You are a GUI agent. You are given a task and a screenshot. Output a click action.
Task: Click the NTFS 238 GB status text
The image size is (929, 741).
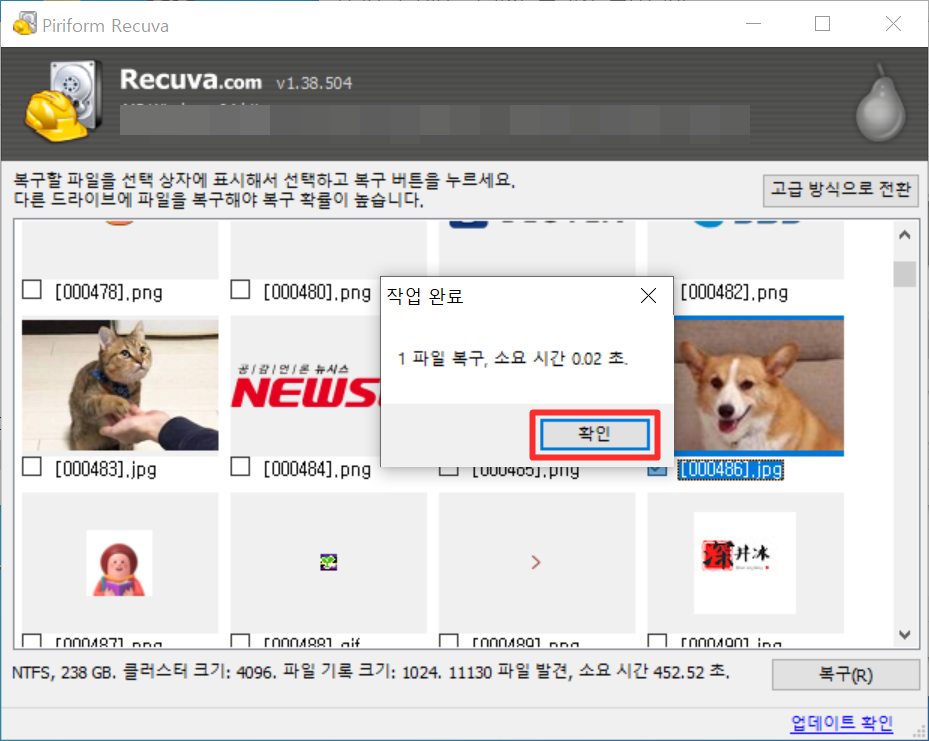(371, 672)
